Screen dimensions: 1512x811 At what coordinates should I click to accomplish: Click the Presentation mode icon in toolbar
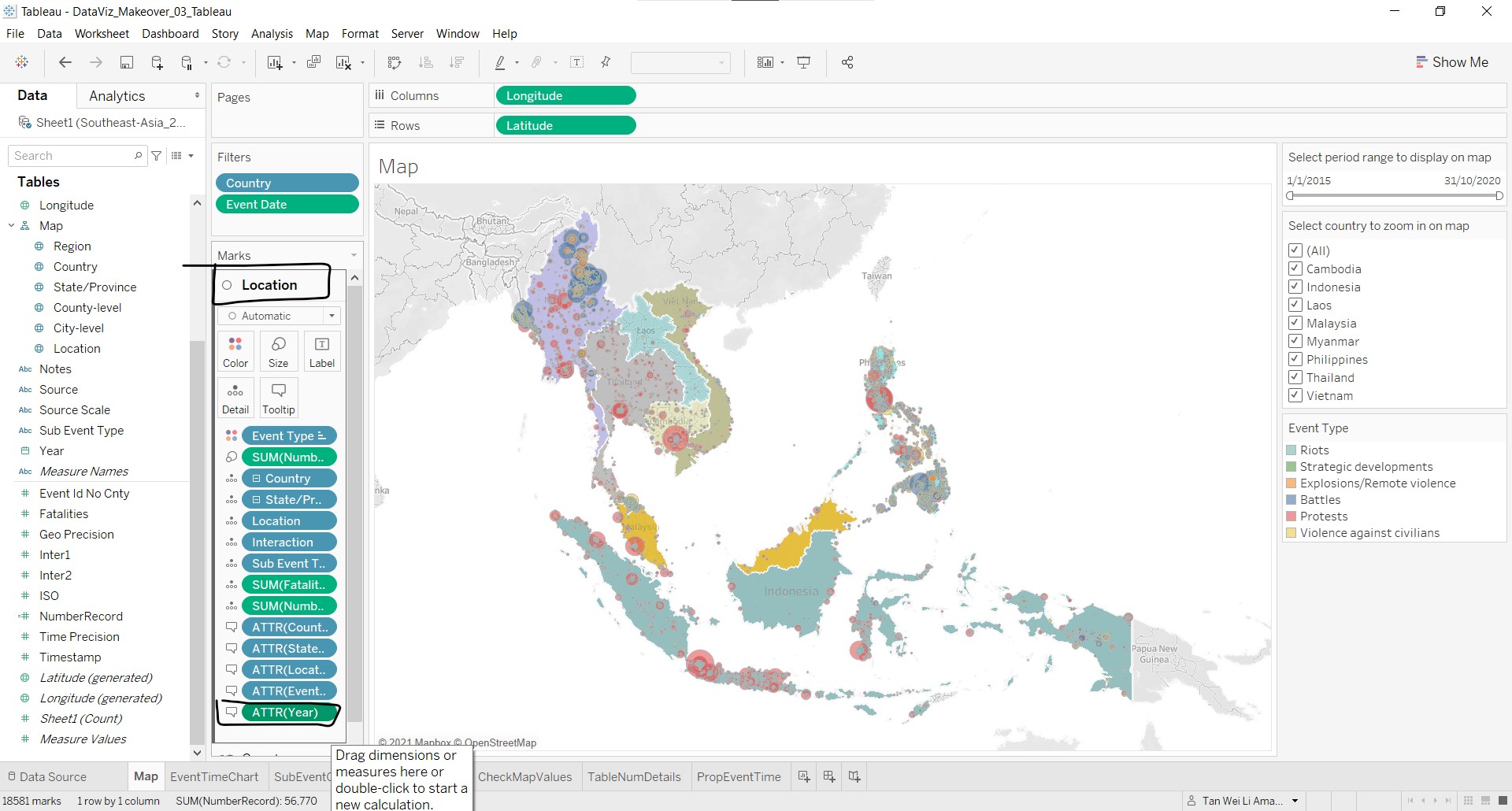click(x=804, y=62)
